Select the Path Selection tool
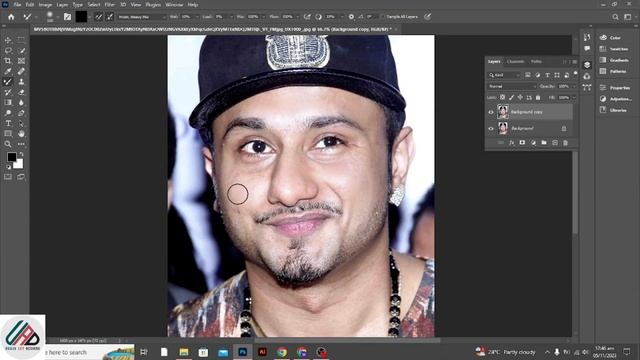The height and width of the screenshot is (360, 640). coord(21,123)
